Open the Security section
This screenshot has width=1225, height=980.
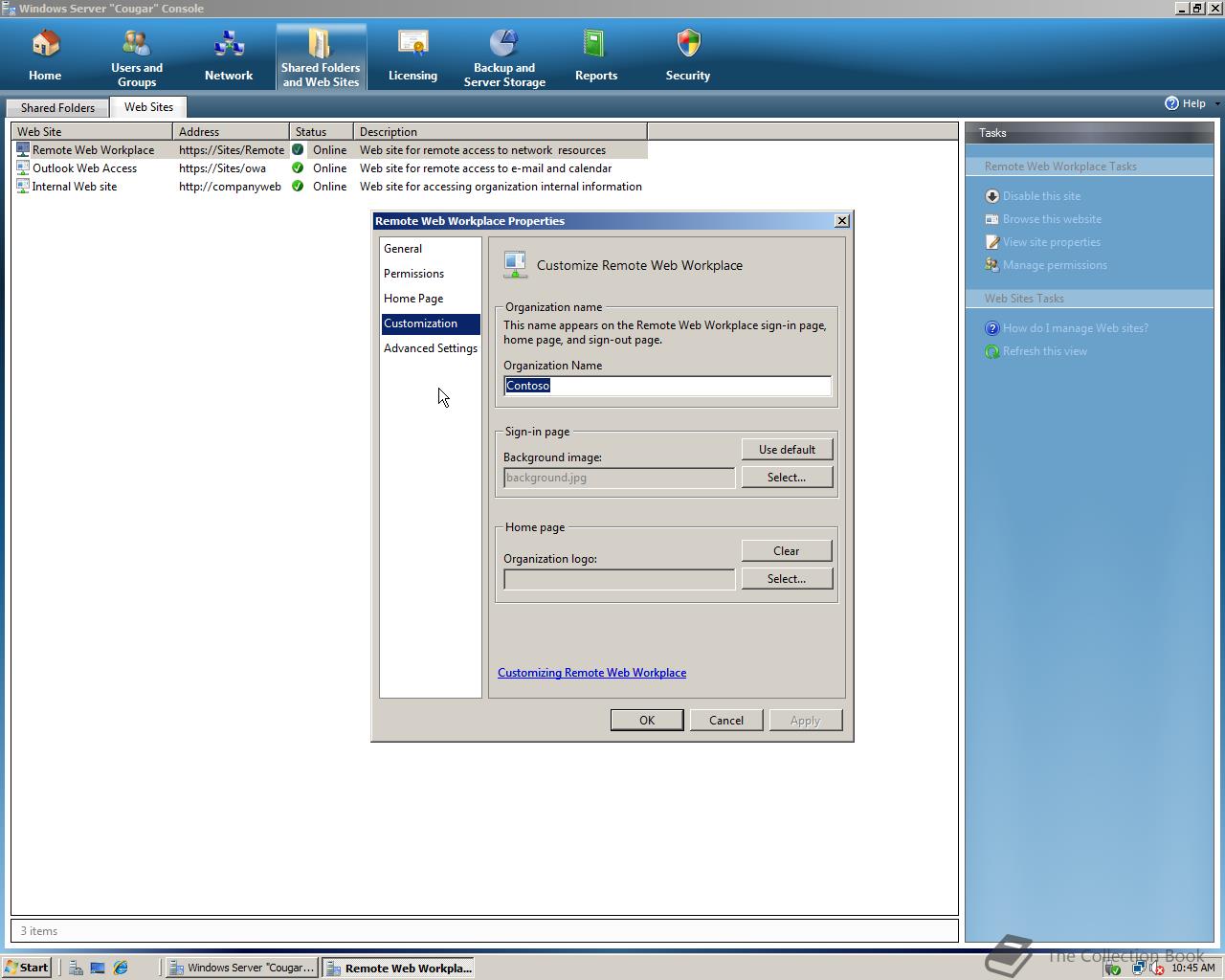tap(688, 56)
